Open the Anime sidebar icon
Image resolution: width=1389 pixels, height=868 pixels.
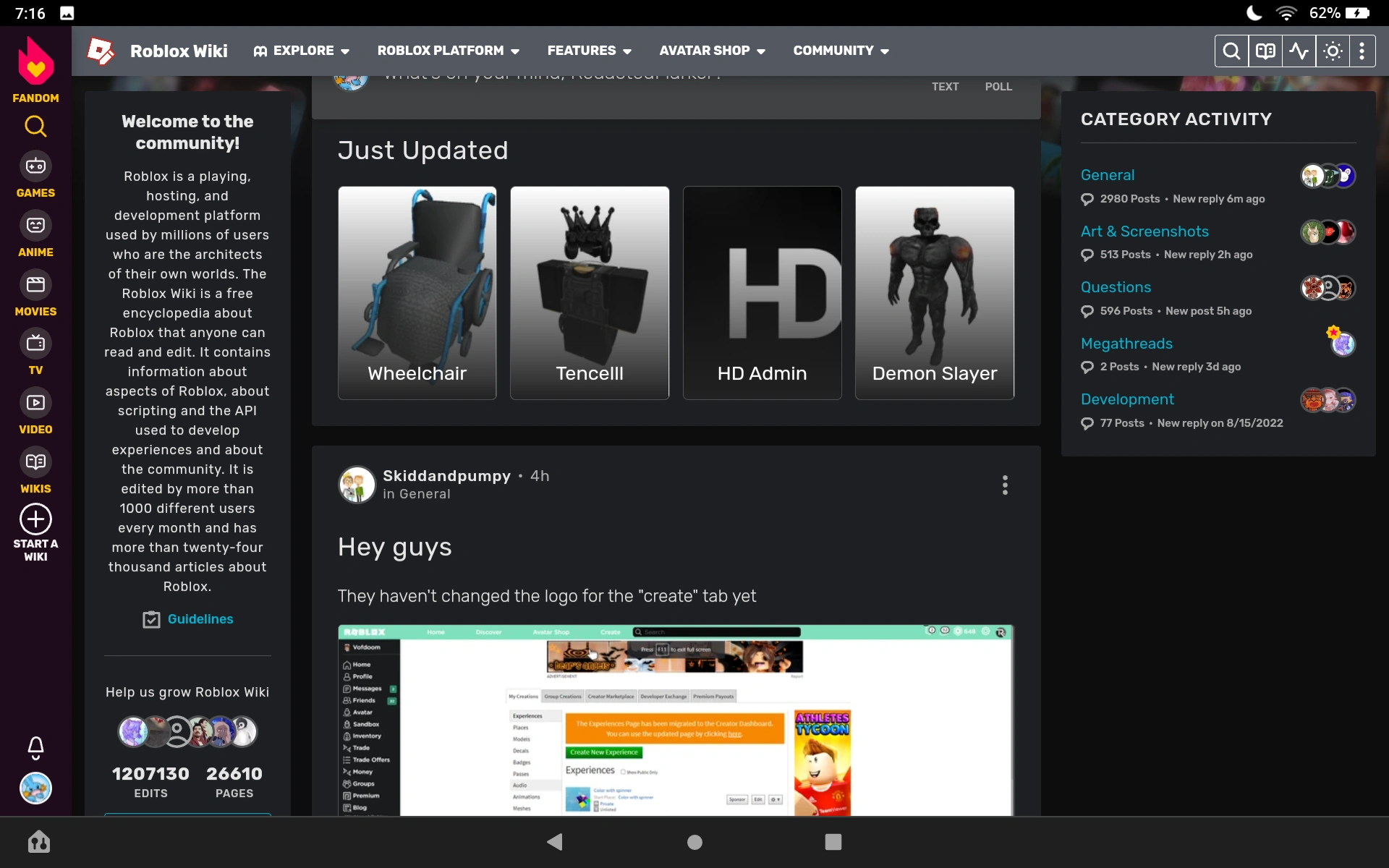[x=35, y=226]
